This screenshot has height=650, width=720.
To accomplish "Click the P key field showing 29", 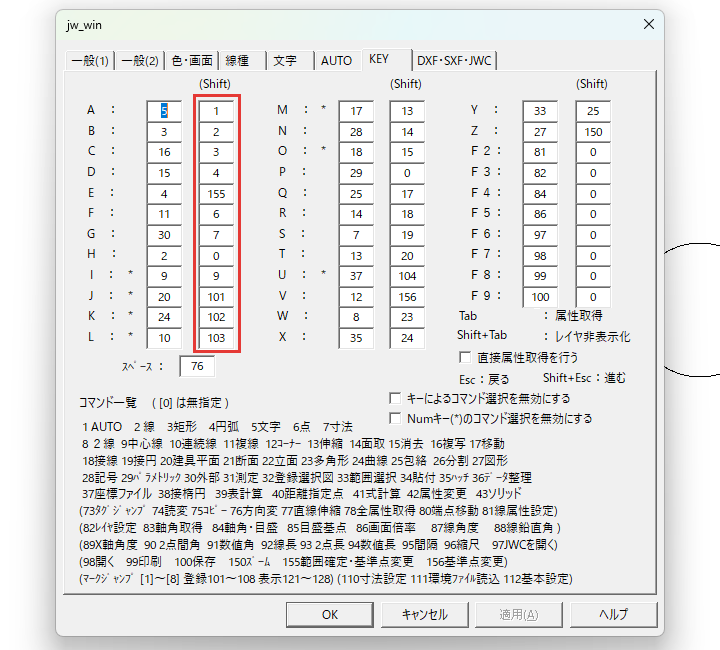I will point(356,173).
